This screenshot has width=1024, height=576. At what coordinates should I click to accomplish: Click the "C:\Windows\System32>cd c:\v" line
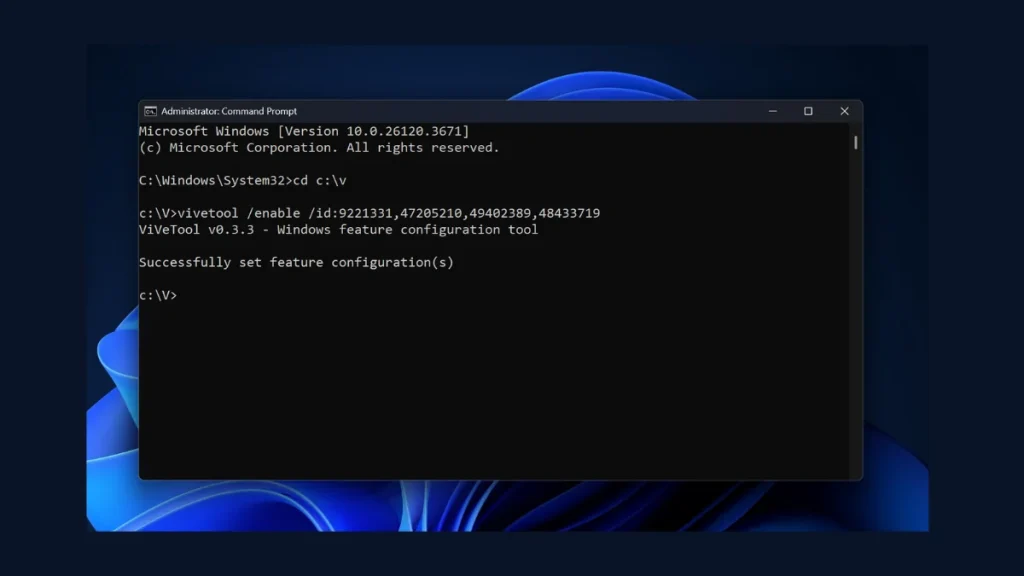pos(242,180)
